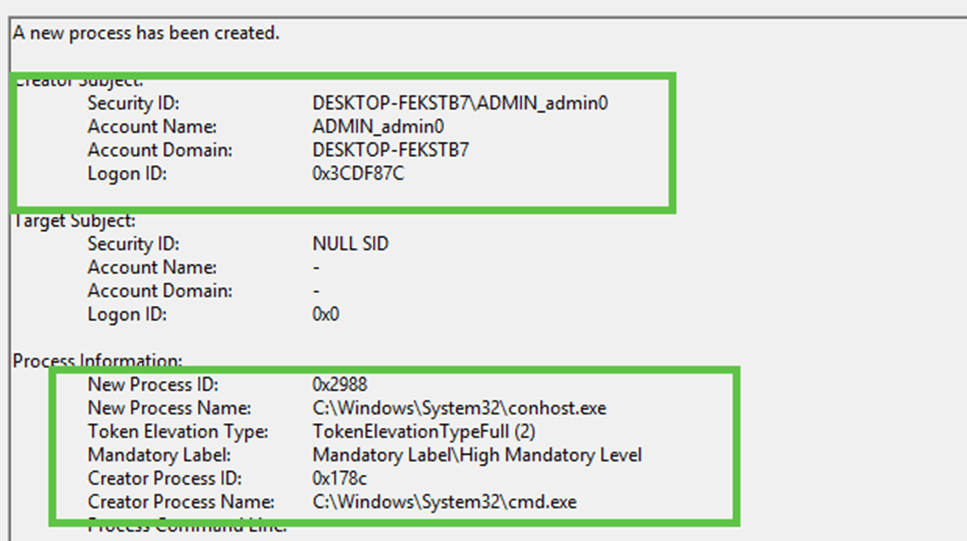Click the 'Mandatory Label:' label
This screenshot has width=967, height=541.
coord(159,455)
